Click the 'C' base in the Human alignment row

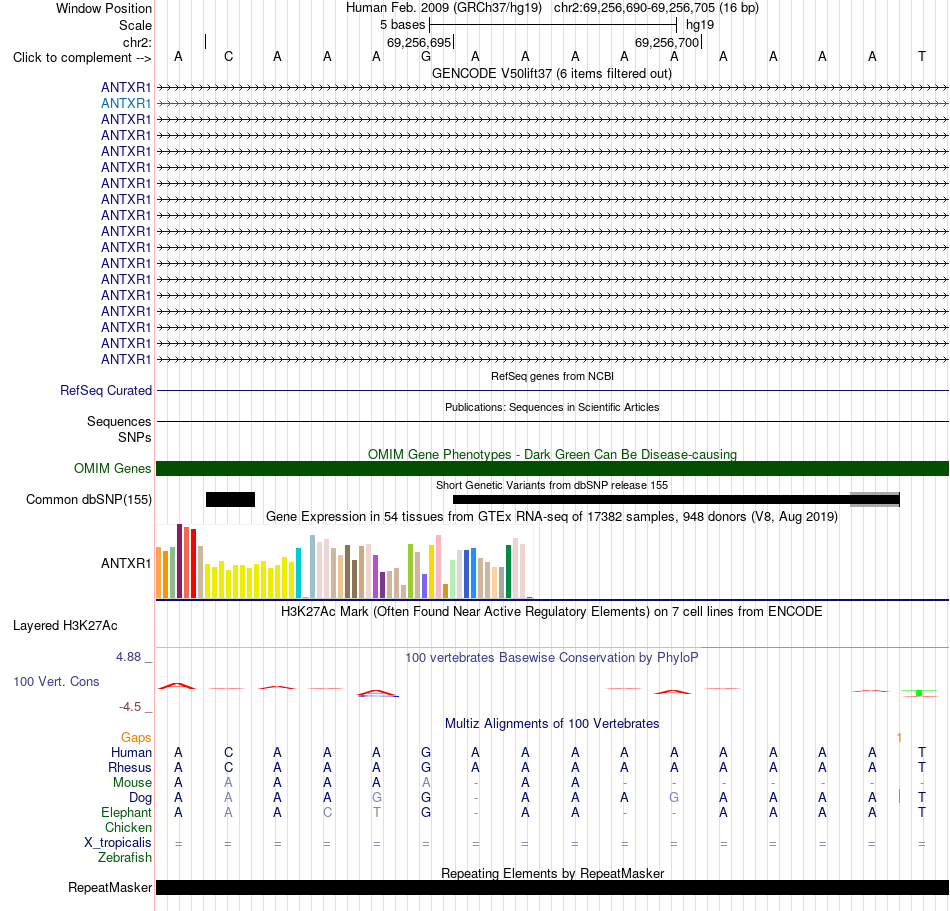tap(228, 752)
